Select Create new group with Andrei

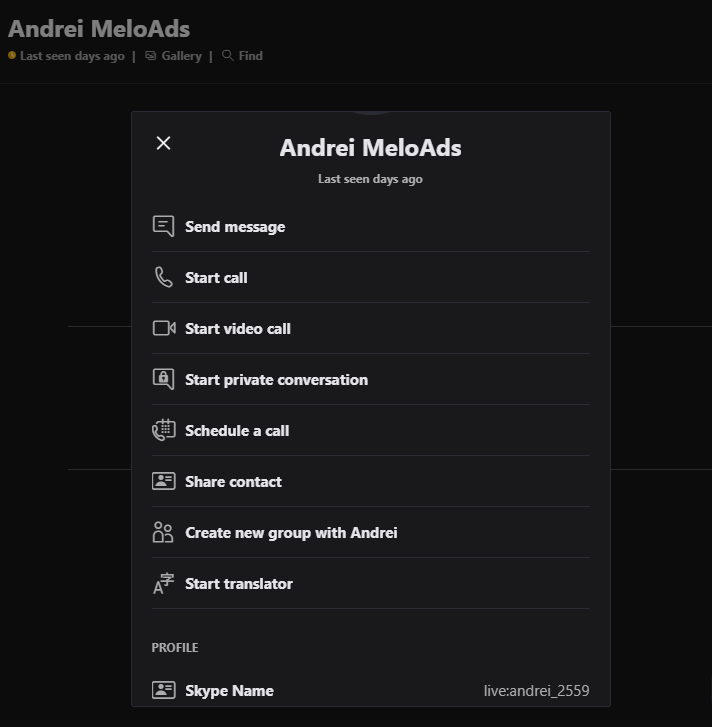tap(291, 533)
